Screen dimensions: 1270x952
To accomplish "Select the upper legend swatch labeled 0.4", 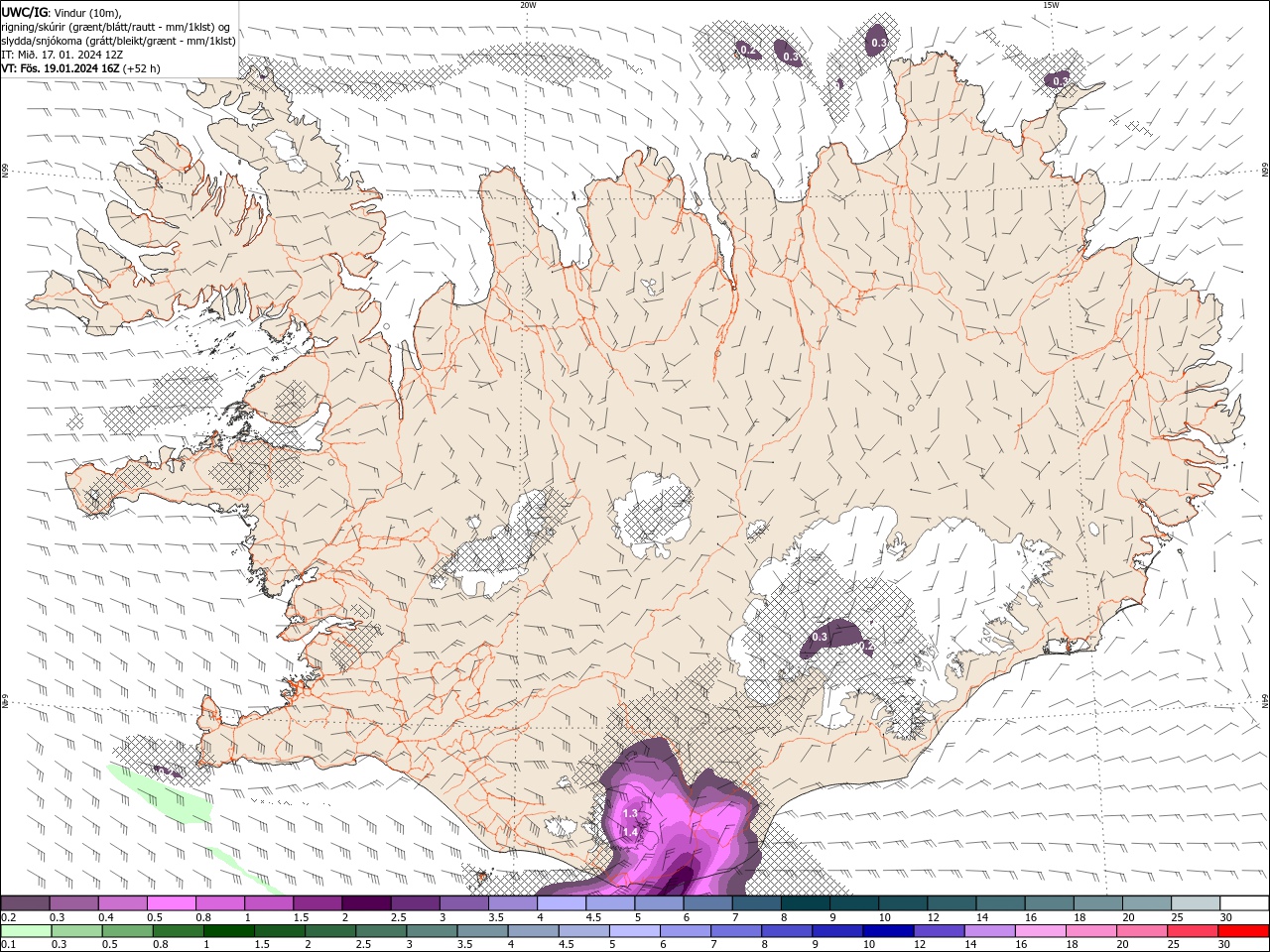I will (x=122, y=903).
